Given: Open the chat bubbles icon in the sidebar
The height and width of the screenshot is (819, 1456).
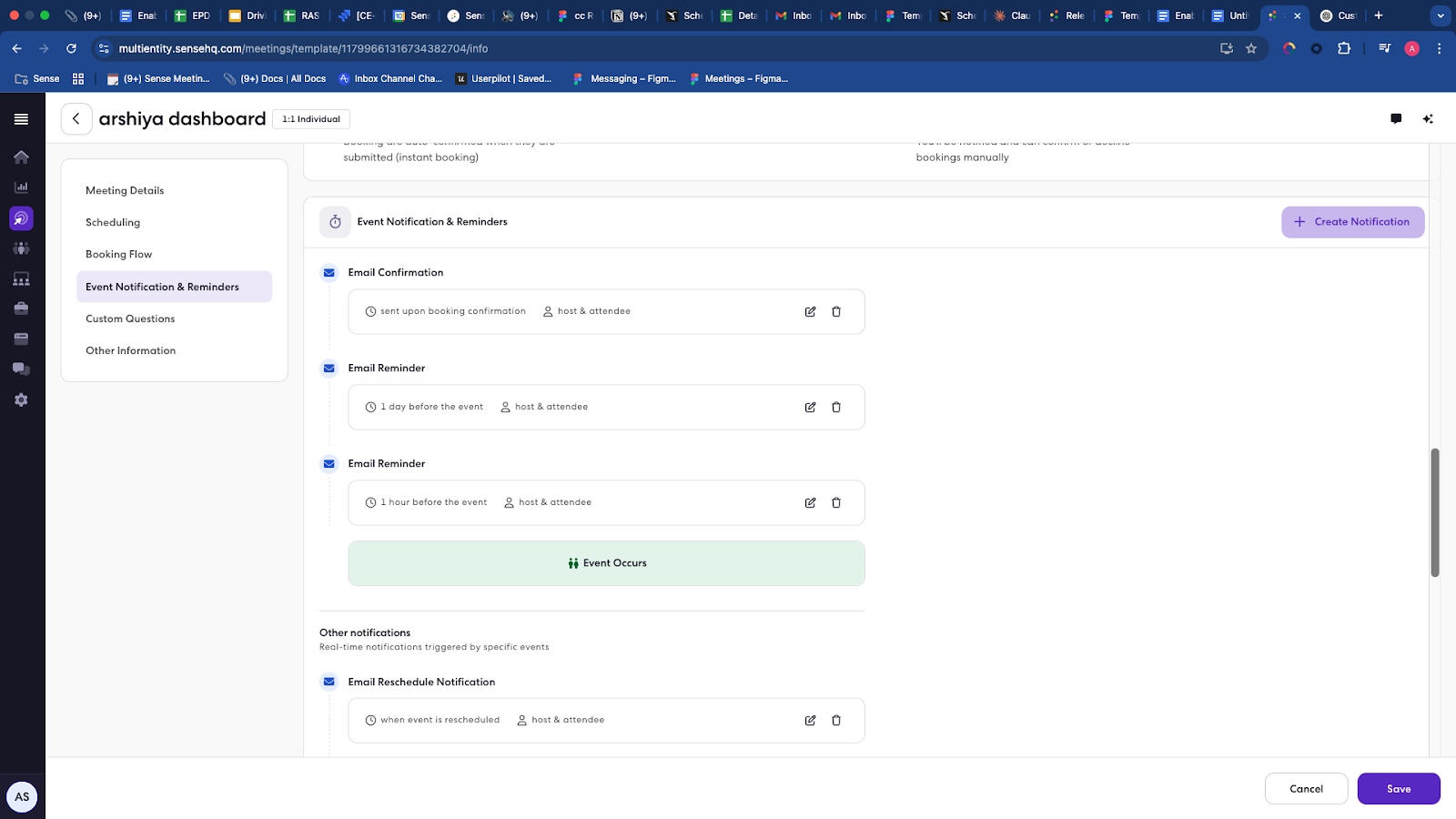Looking at the screenshot, I should click(x=21, y=369).
